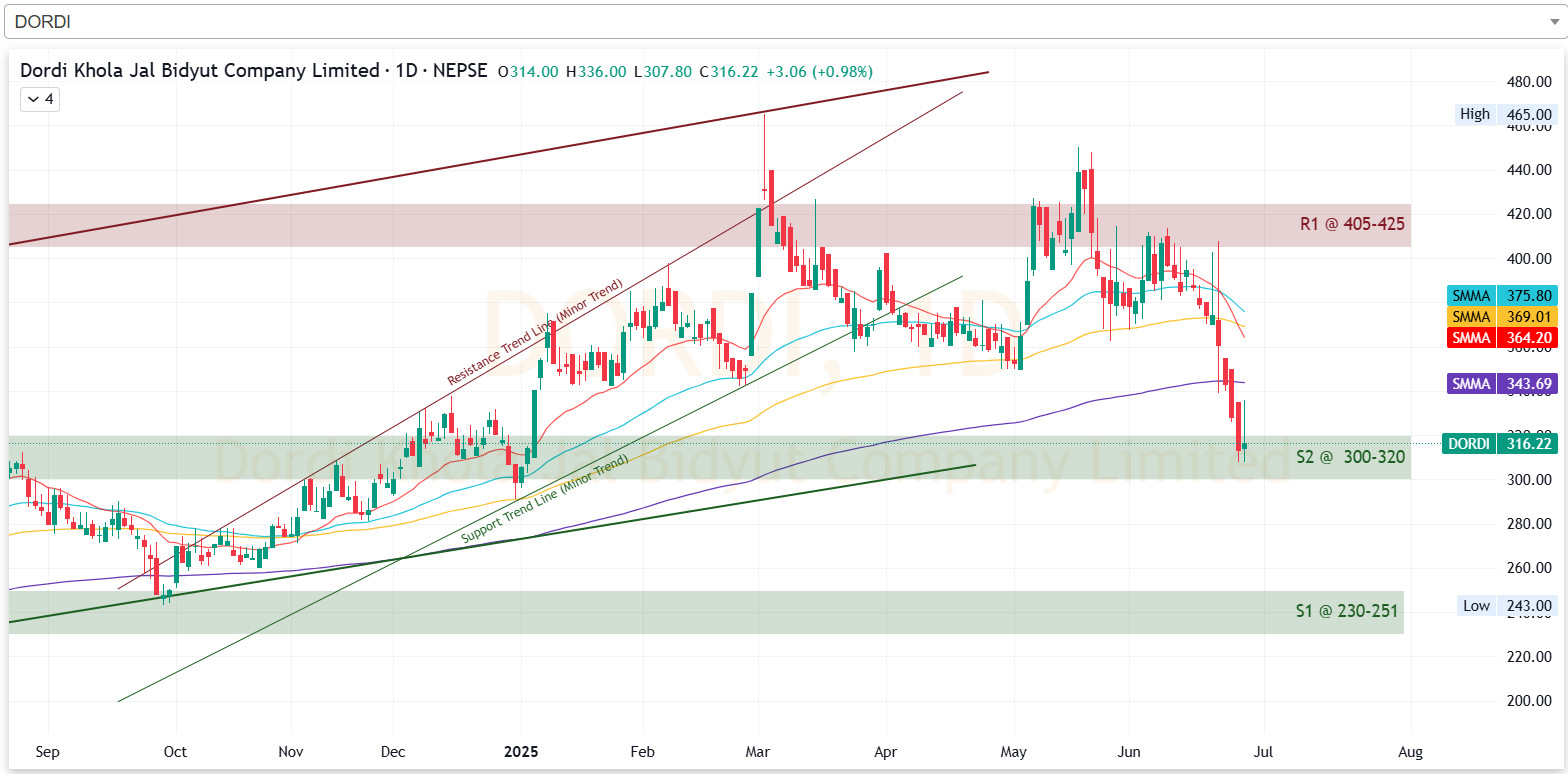Click the DORDI 316.22 current price label

pyautogui.click(x=1500, y=443)
